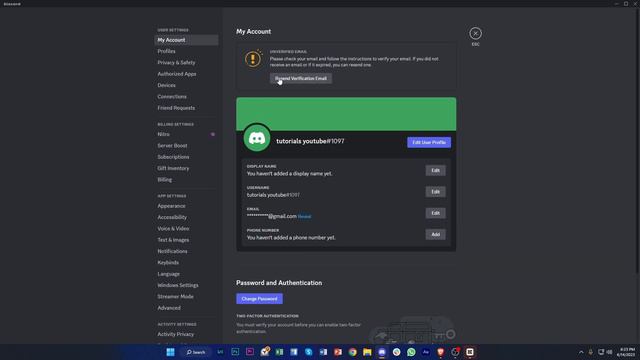This screenshot has height=360, width=640.
Task: Open After Effects from the taskbar
Action: coord(426,352)
